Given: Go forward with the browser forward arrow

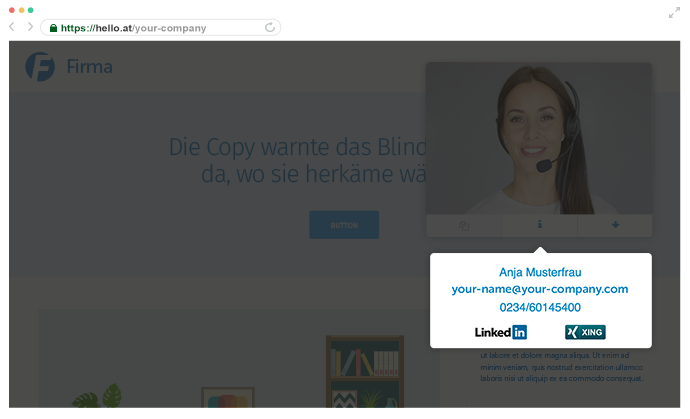Looking at the screenshot, I should click(30, 27).
